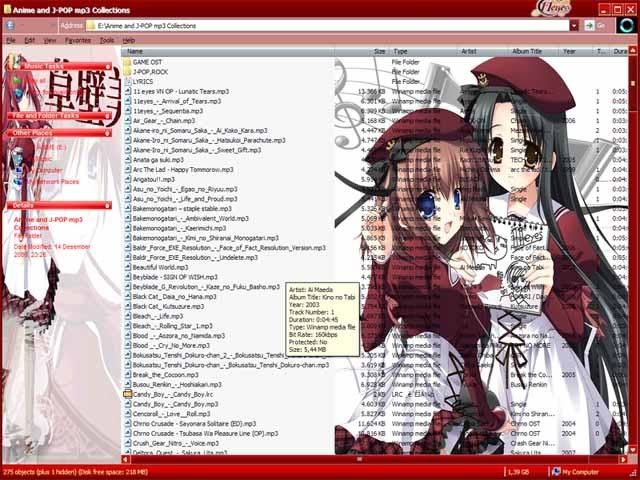This screenshot has width=640, height=480.
Task: Click the mp3 icon beside Beautiful World.mp3
Action: click(128, 267)
